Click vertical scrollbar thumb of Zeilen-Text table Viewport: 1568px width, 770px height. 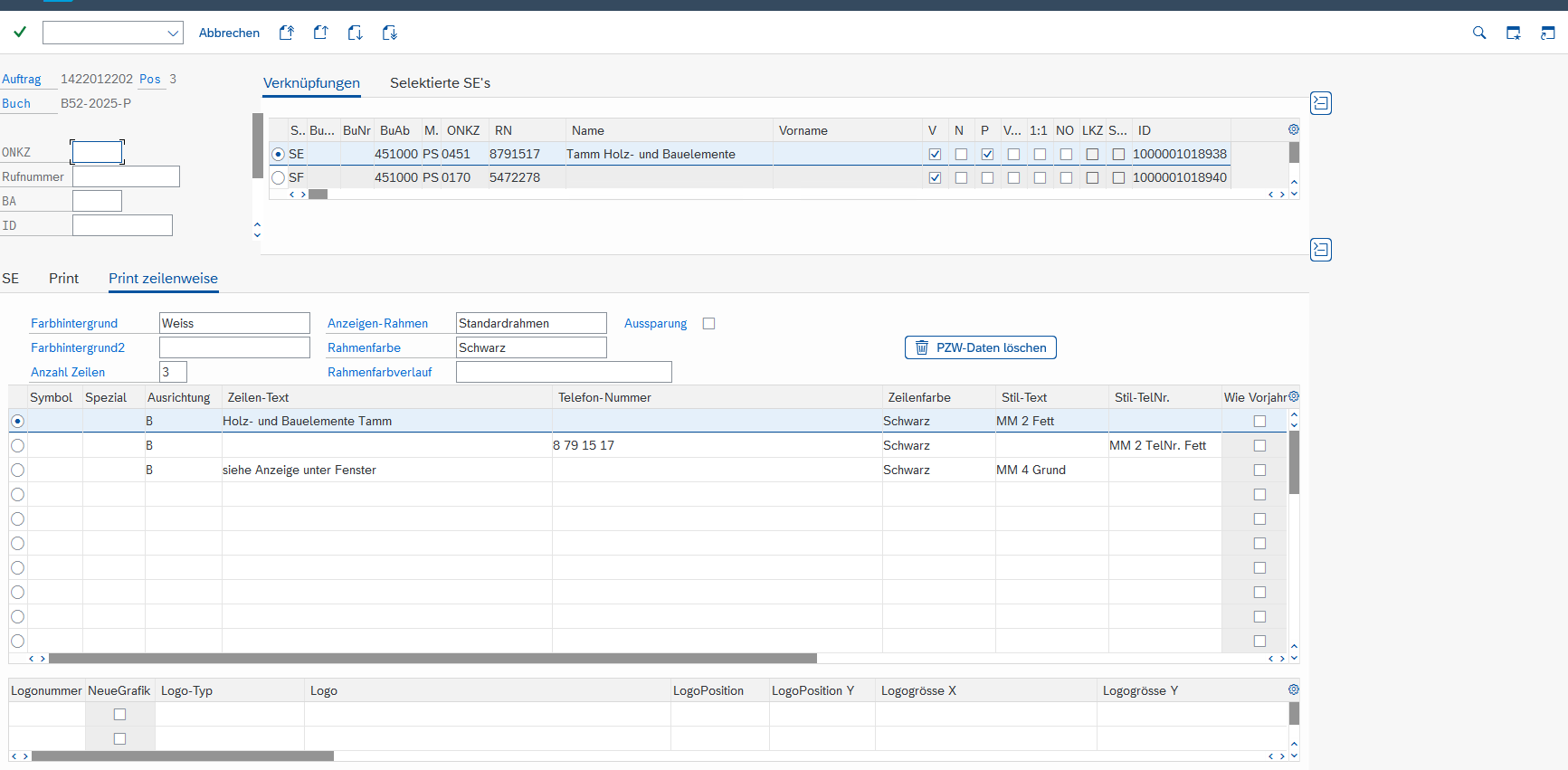[1294, 461]
